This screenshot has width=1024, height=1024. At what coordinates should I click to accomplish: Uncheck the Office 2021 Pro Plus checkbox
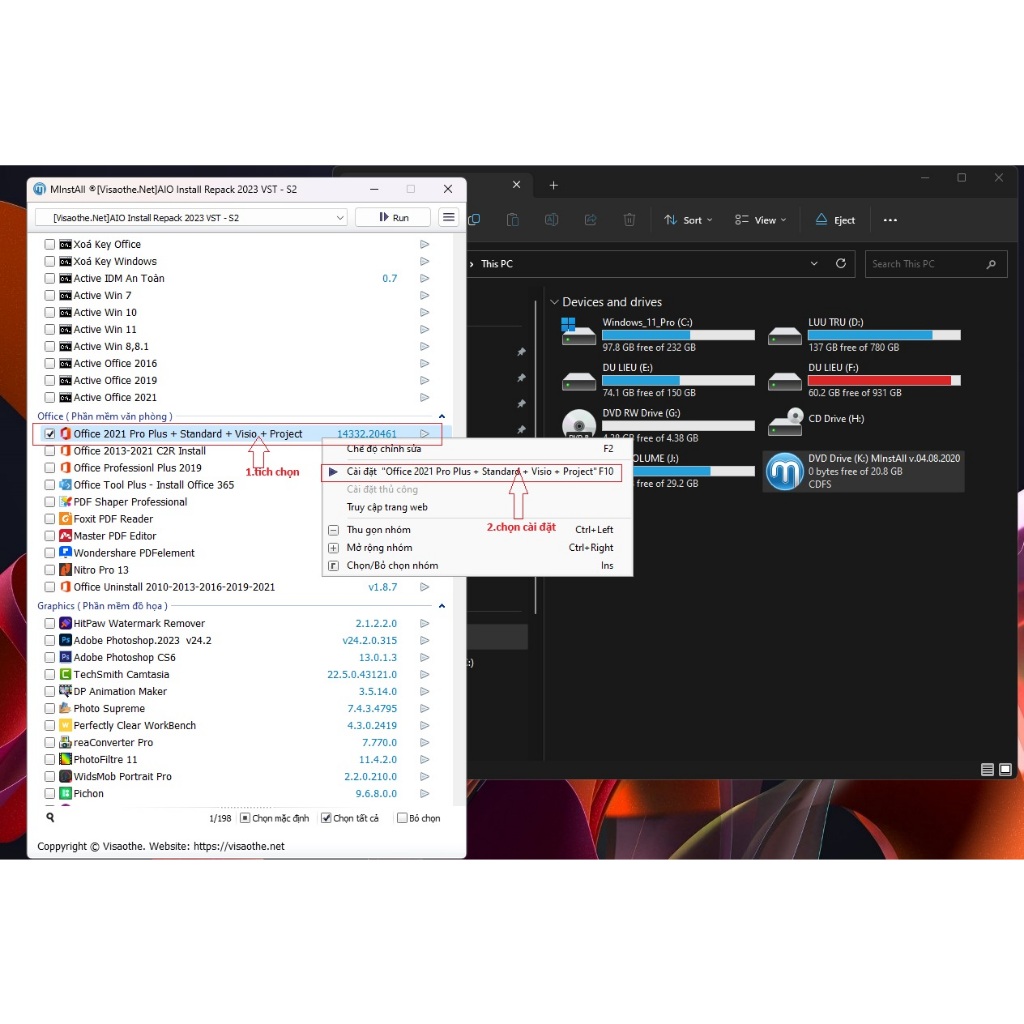49,433
